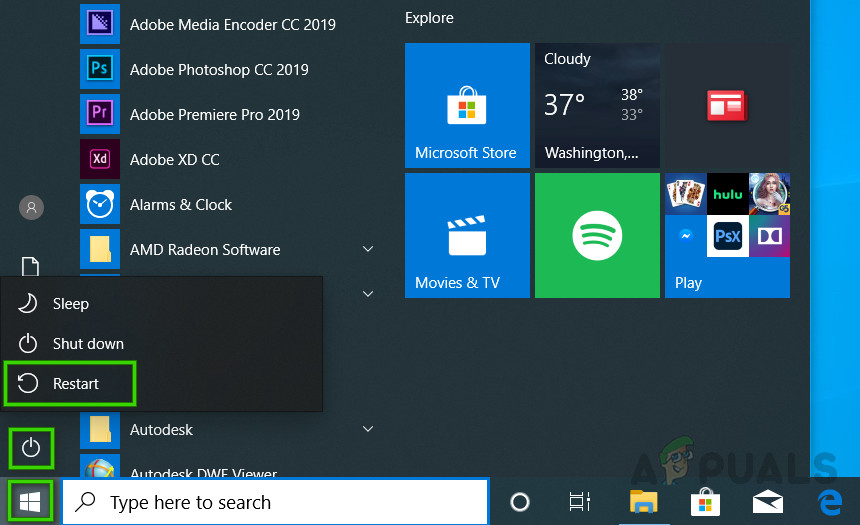Click the Explore group heading
The width and height of the screenshot is (860, 525).
click(429, 18)
